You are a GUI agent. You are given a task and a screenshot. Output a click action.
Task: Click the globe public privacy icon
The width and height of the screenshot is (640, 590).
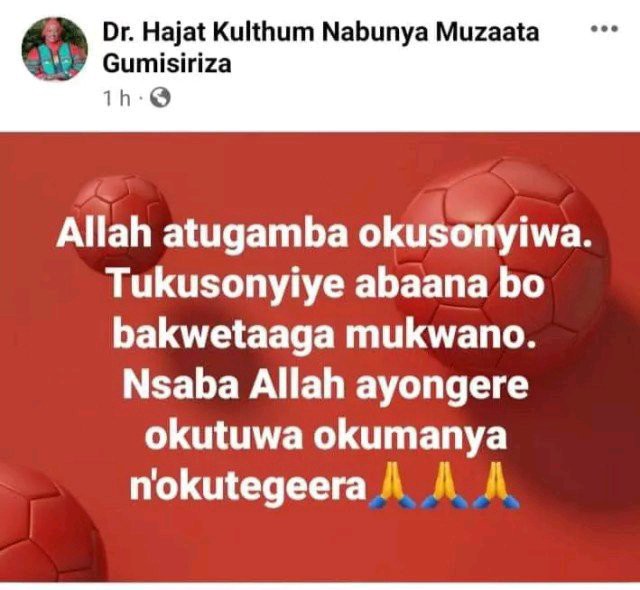click(x=160, y=98)
